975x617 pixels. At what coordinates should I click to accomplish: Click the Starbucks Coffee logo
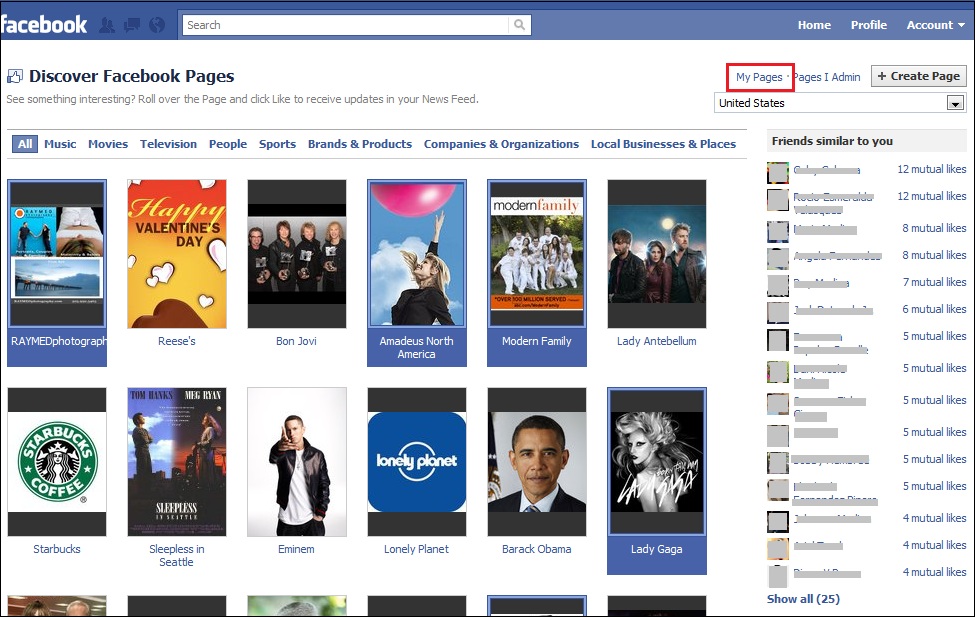(57, 462)
